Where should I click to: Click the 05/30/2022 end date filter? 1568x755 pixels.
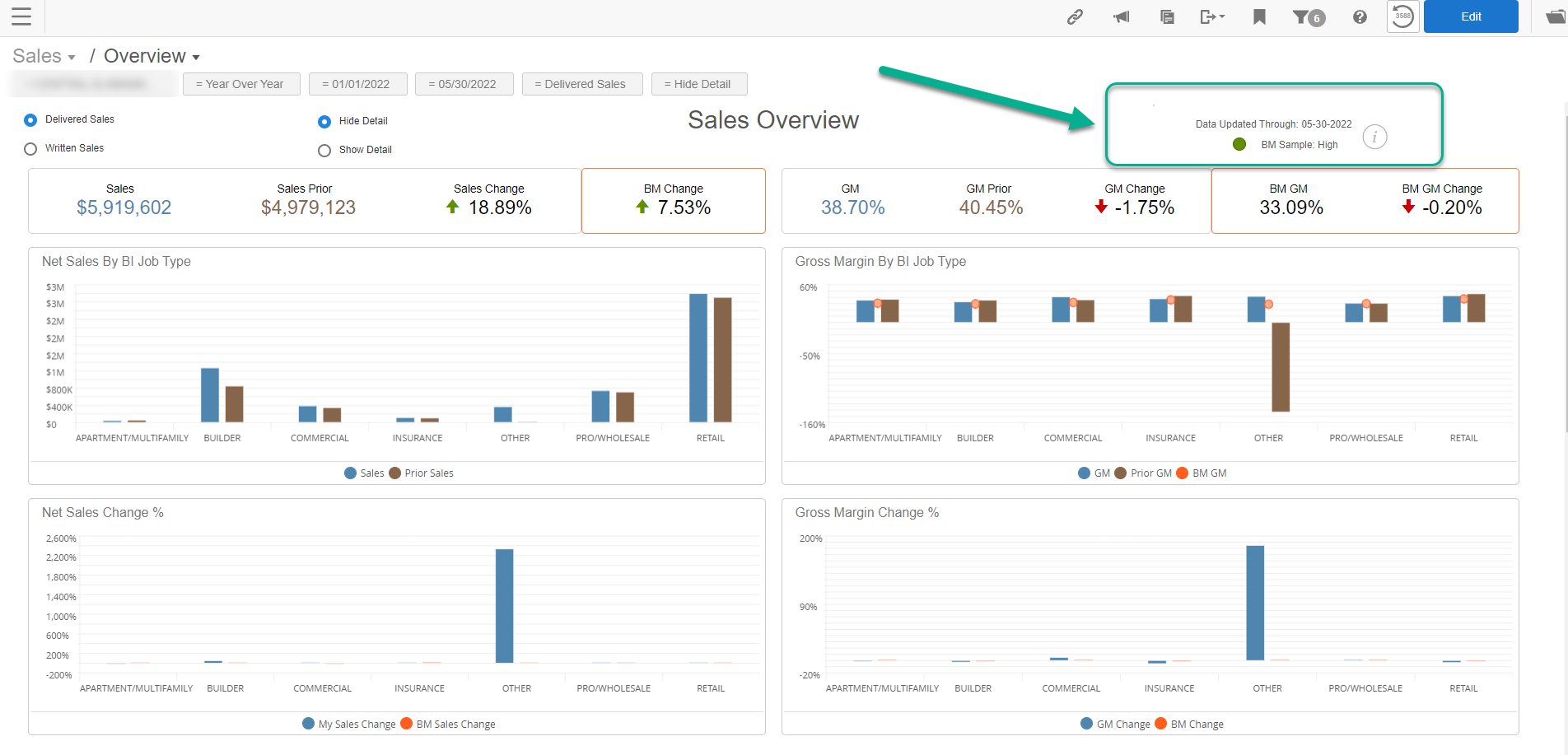464,84
